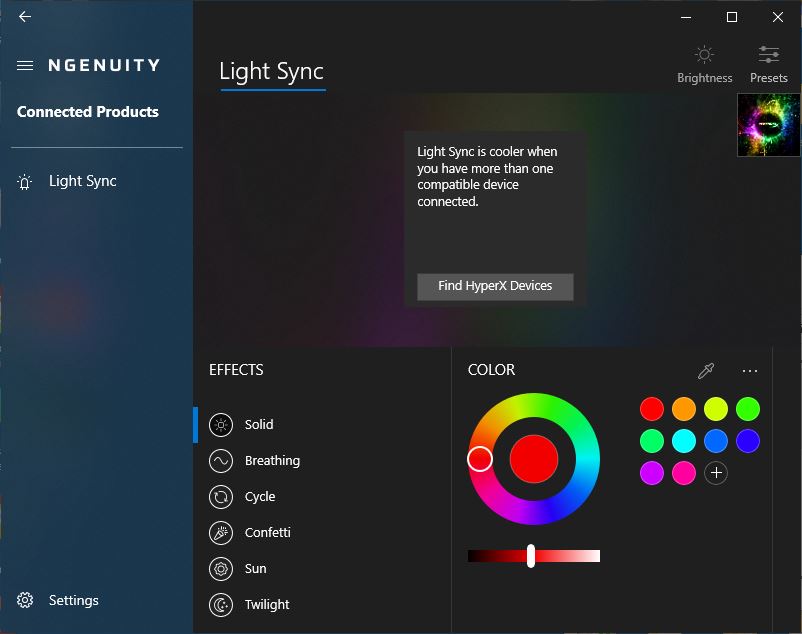Select the eyedropper color picker tool
This screenshot has width=802, height=634.
point(706,371)
